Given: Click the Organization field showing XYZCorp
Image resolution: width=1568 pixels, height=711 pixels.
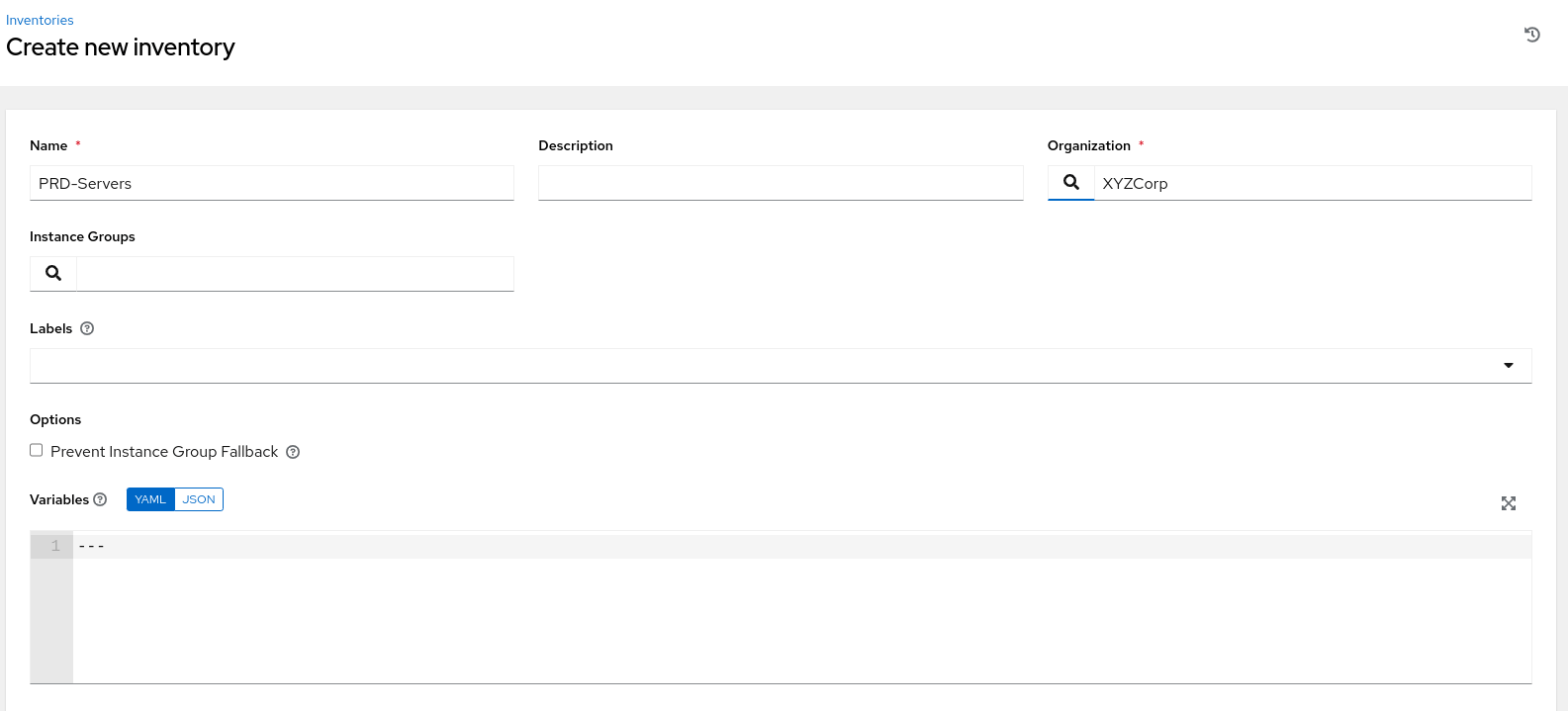Looking at the screenshot, I should click(x=1311, y=183).
